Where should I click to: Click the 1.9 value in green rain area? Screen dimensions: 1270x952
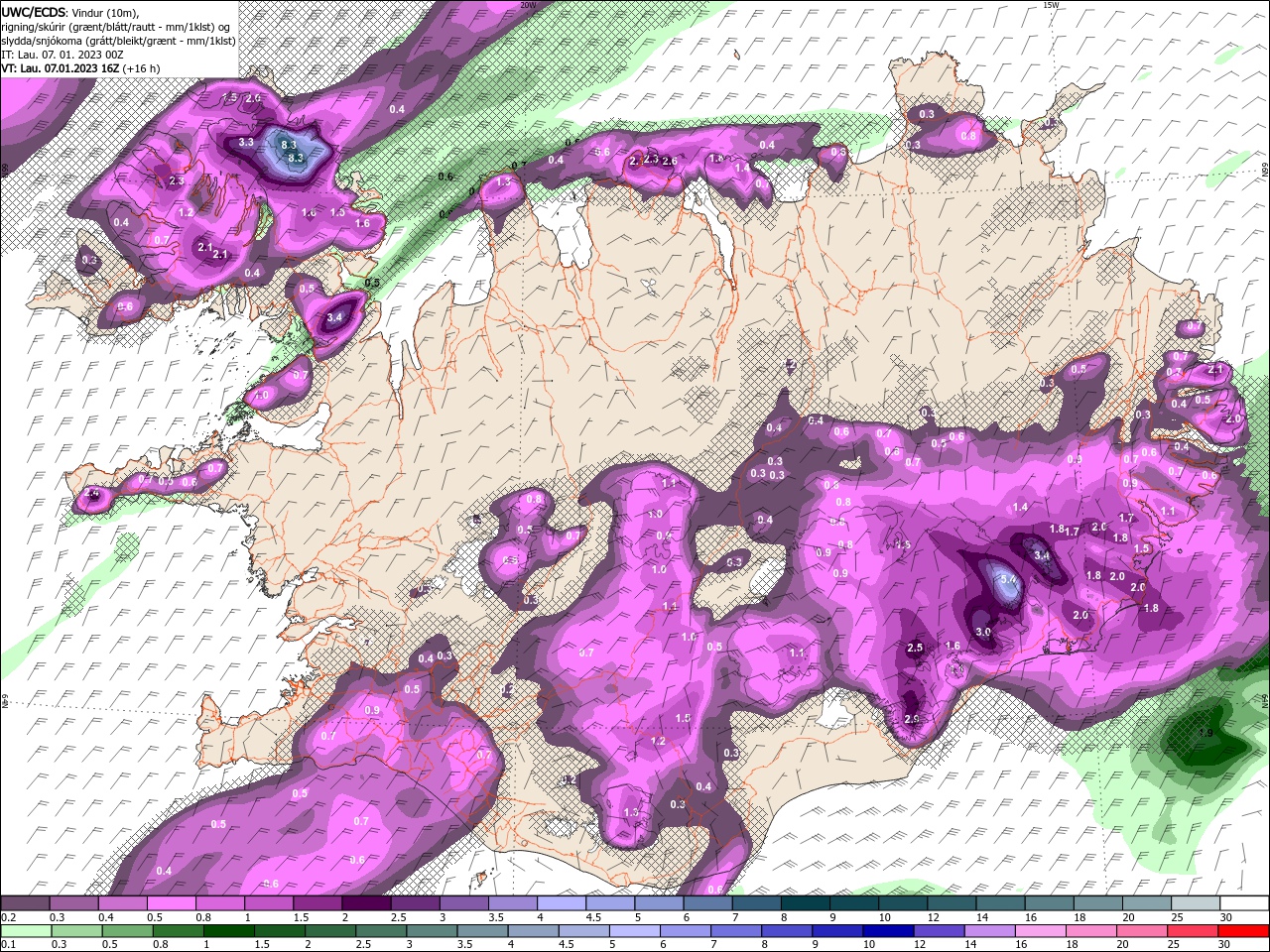(1206, 733)
